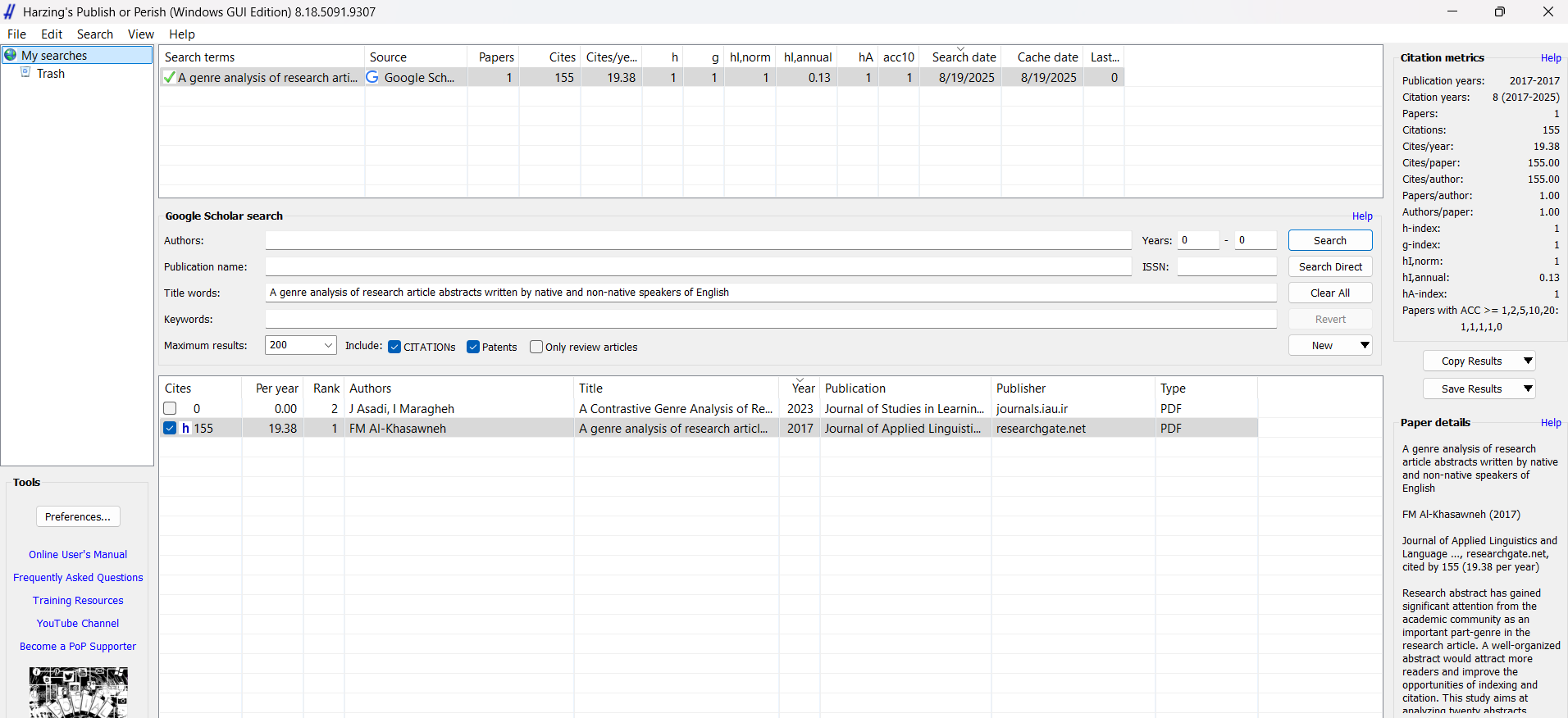Click the Publish or Perish app icon in title bar
Image resolution: width=1568 pixels, height=718 pixels.
10,11
